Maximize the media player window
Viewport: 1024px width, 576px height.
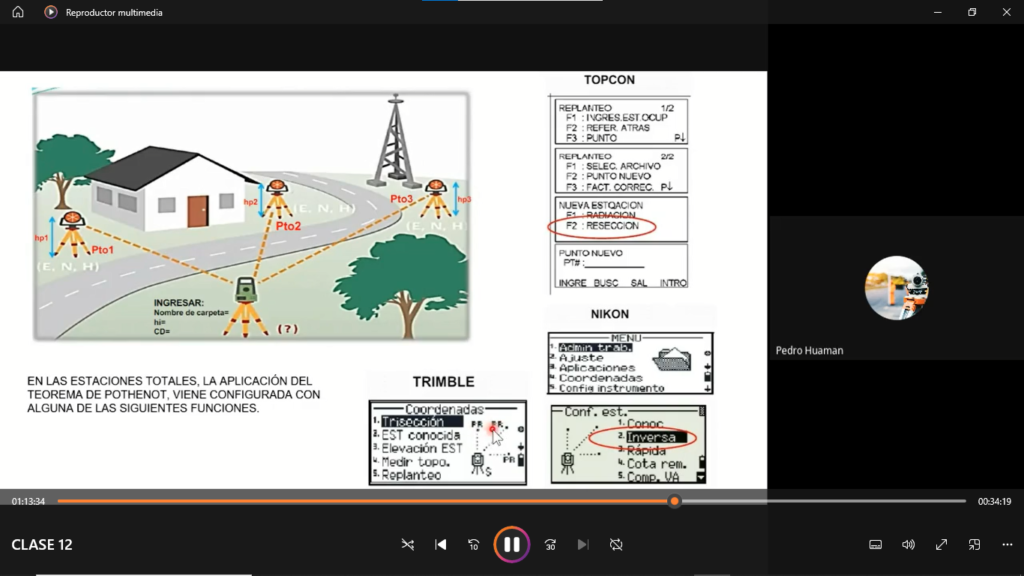971,12
